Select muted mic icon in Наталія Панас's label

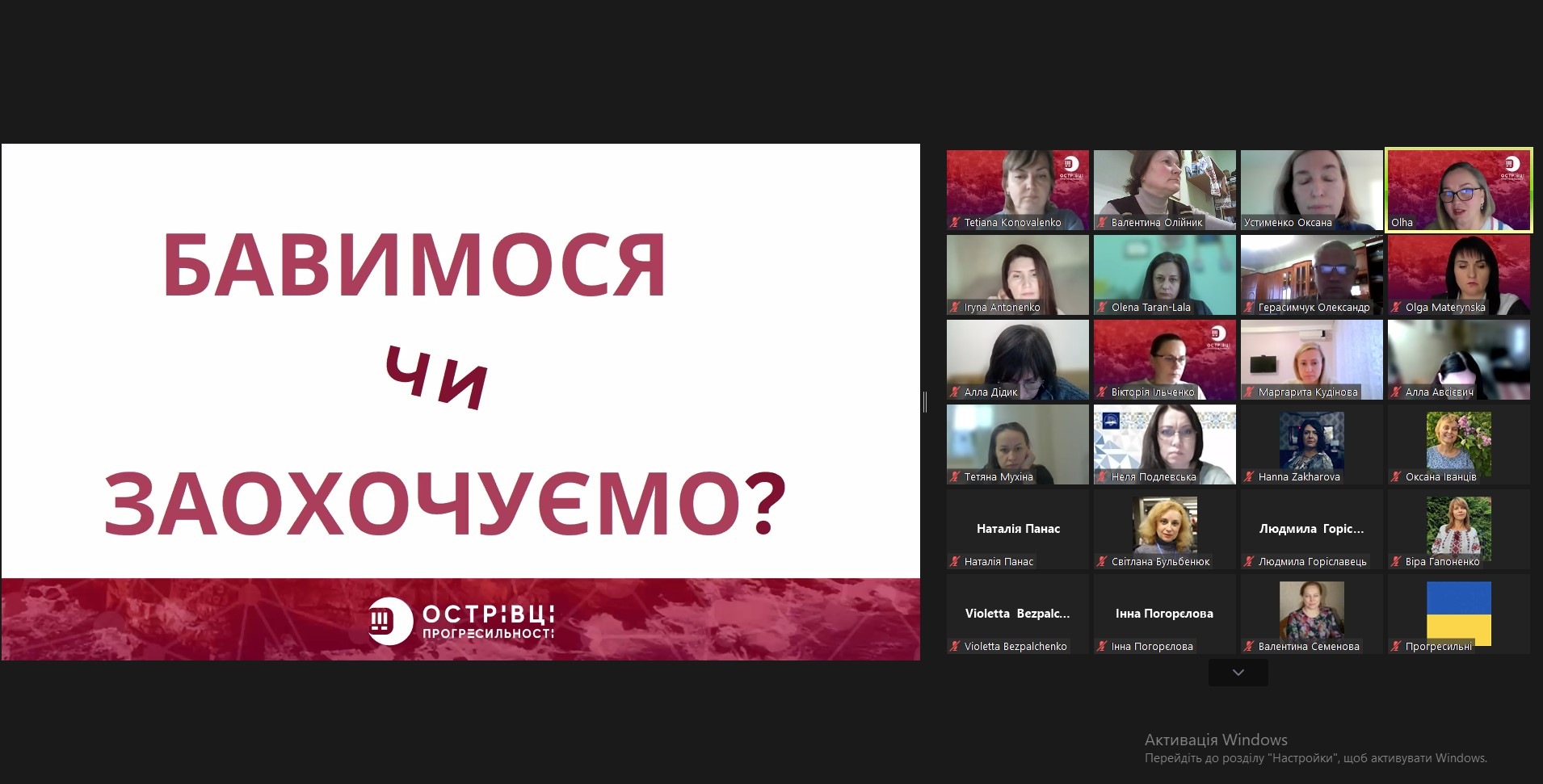click(x=955, y=561)
